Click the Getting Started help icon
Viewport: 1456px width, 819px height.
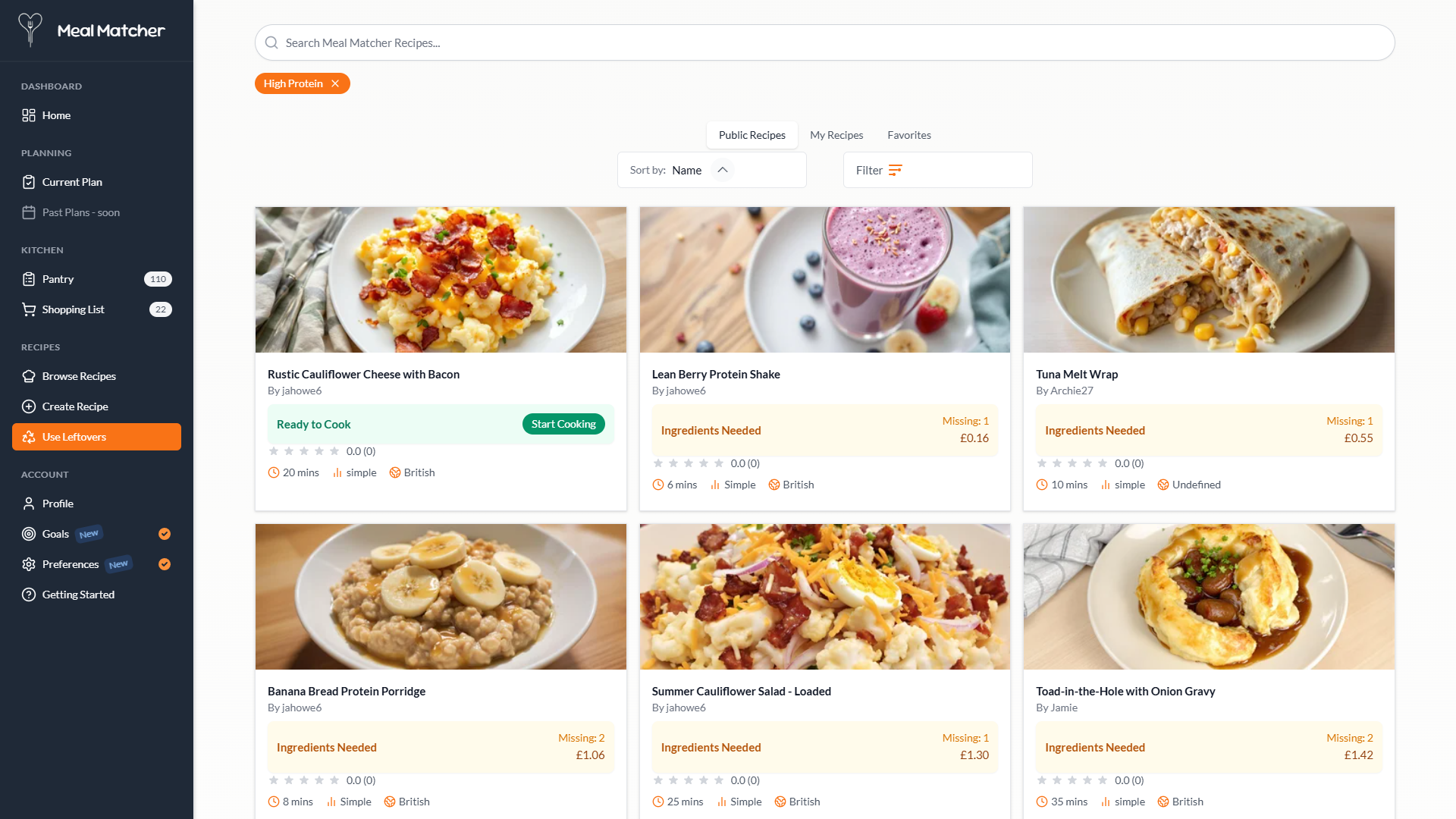pos(29,595)
